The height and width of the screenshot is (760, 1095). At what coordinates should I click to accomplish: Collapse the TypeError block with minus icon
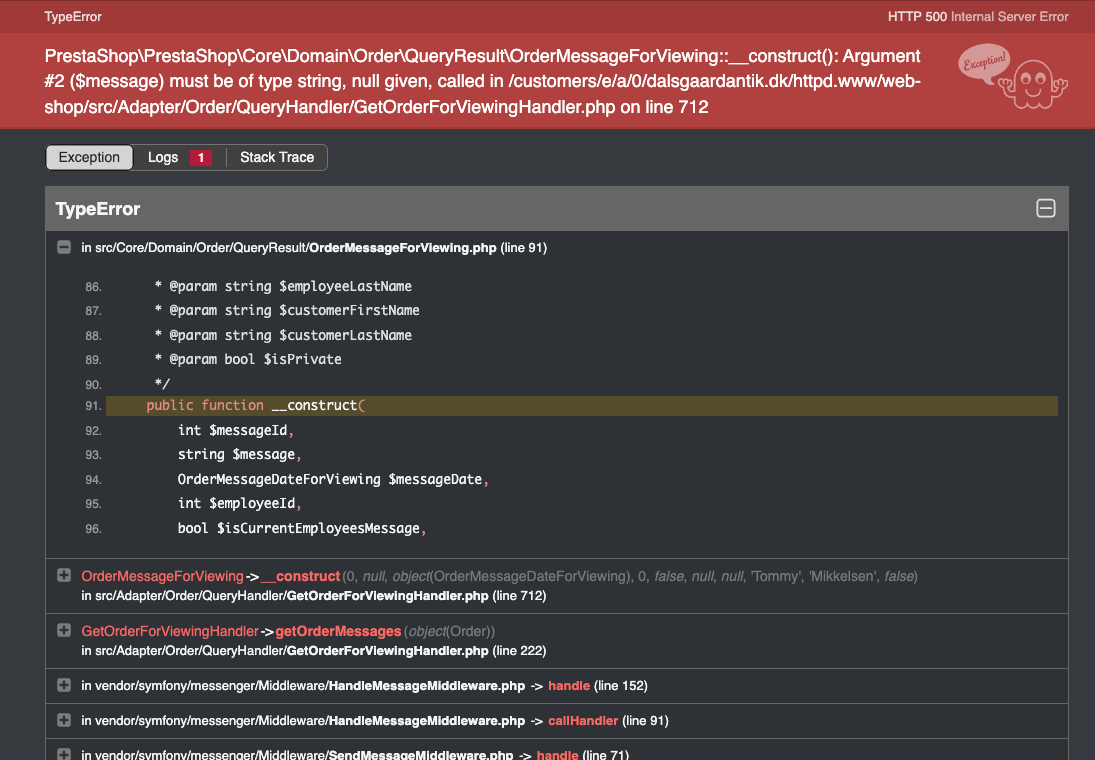tap(1045, 208)
